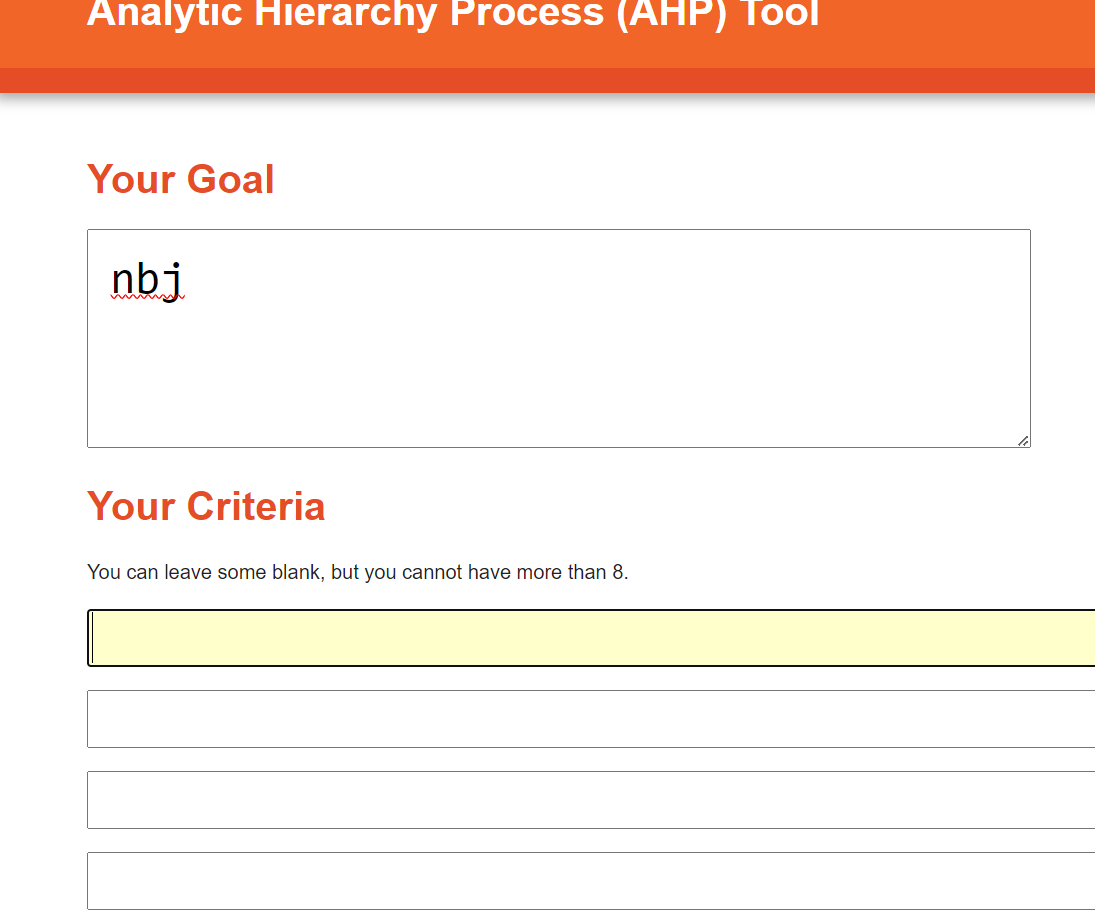Select the third criteria input field
The width and height of the screenshot is (1095, 914).
tap(591, 799)
